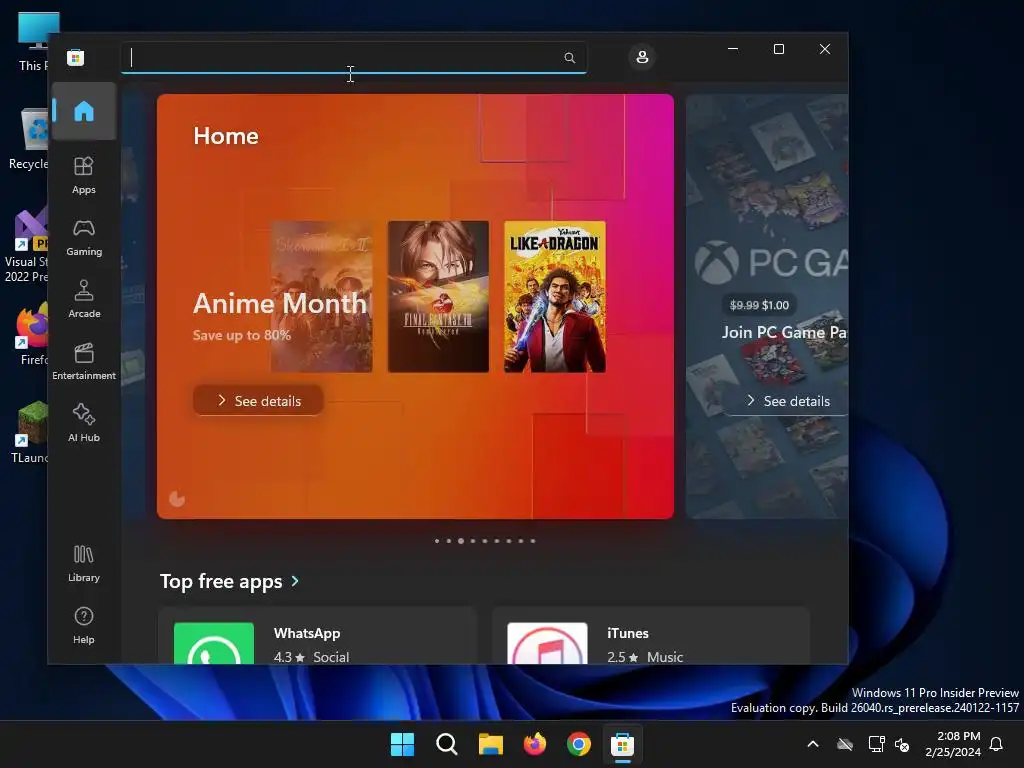Open the Windows Start menu
Screen dimensions: 1024x768
tap(402, 744)
